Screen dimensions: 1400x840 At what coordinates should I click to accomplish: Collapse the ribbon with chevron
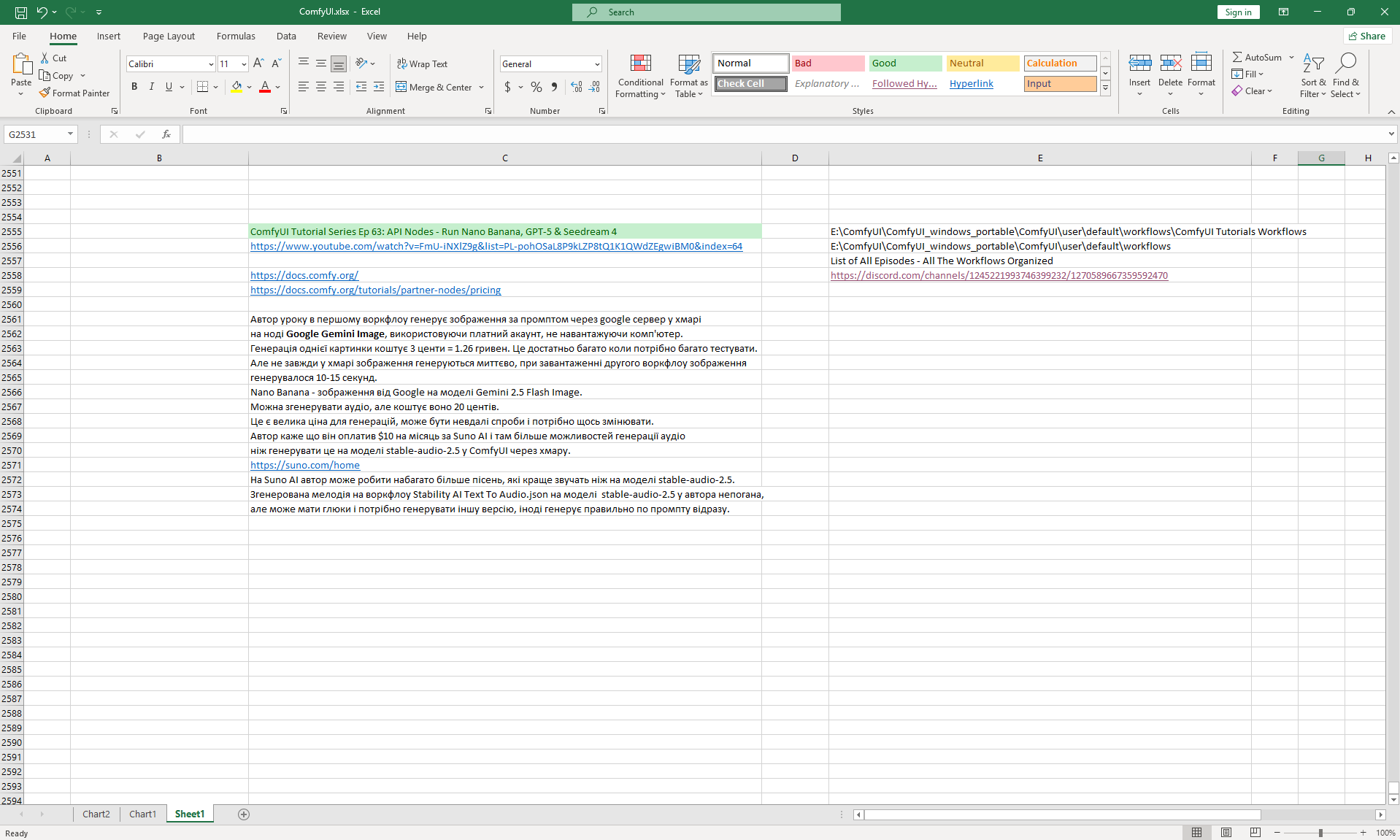click(x=1391, y=112)
